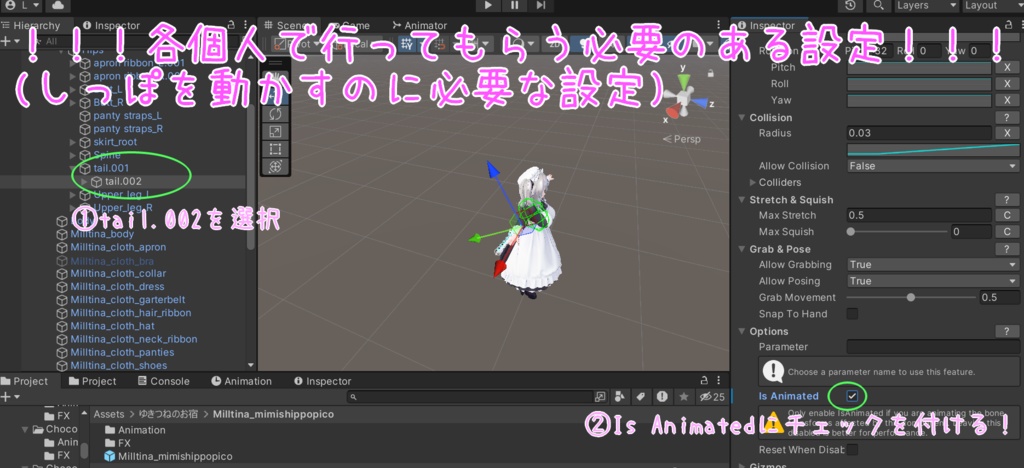Screen dimensions: 1024x468
Task: Open the Stretch & Squish help button
Action: pyautogui.click(x=1006, y=200)
